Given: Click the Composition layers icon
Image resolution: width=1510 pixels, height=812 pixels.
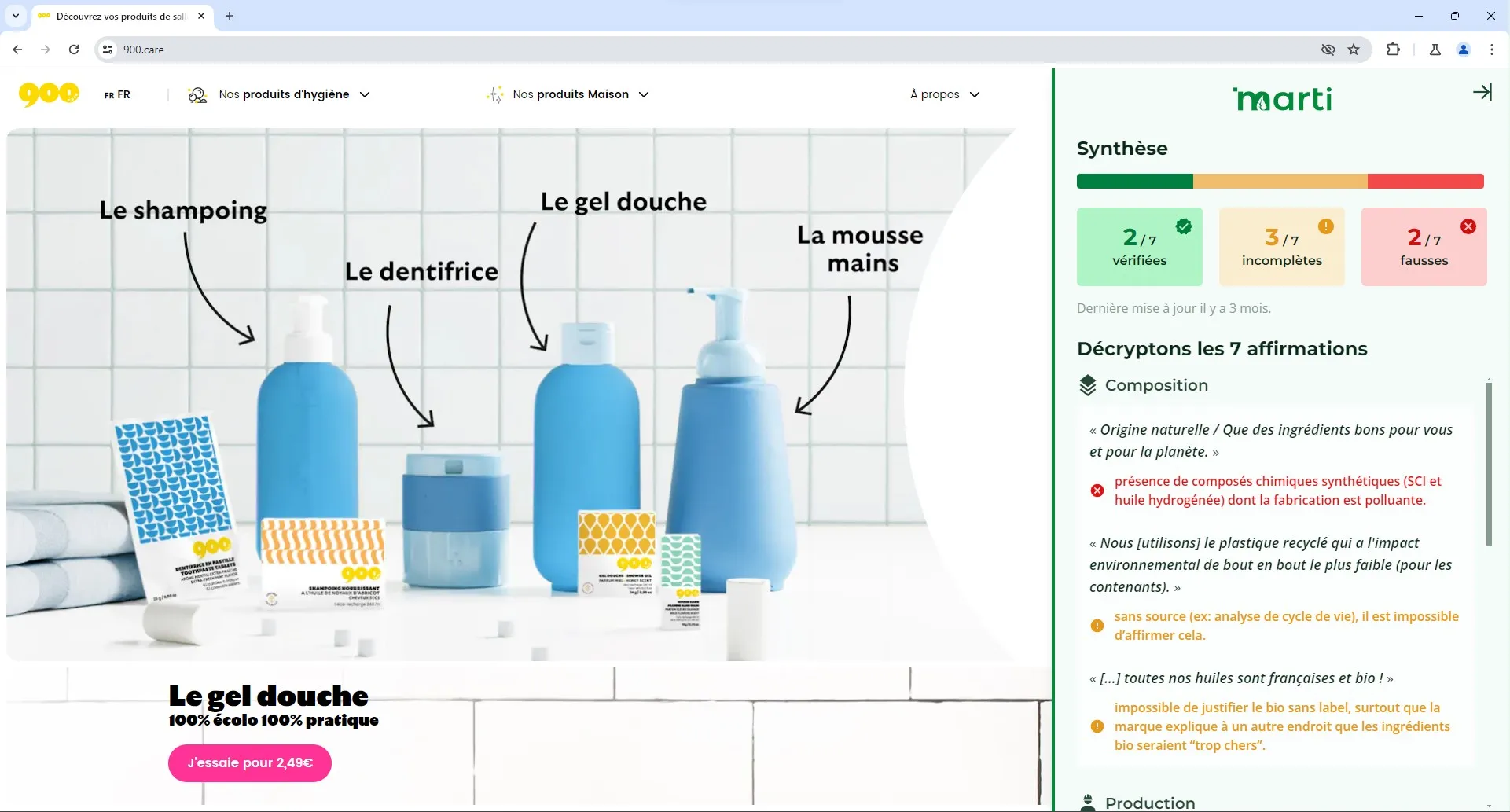Looking at the screenshot, I should click(x=1088, y=385).
